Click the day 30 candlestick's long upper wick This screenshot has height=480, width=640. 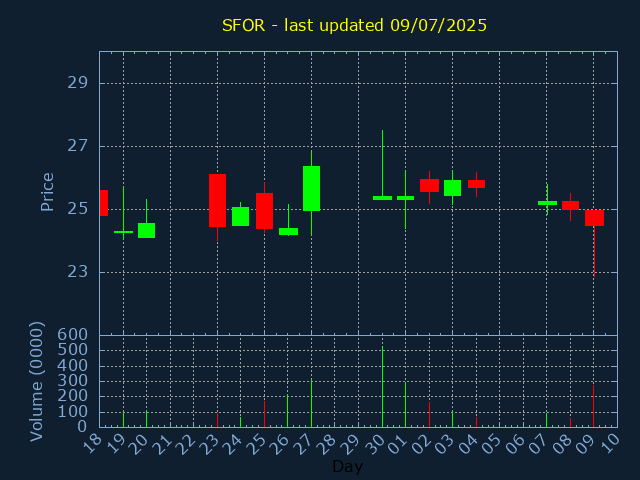click(x=382, y=163)
